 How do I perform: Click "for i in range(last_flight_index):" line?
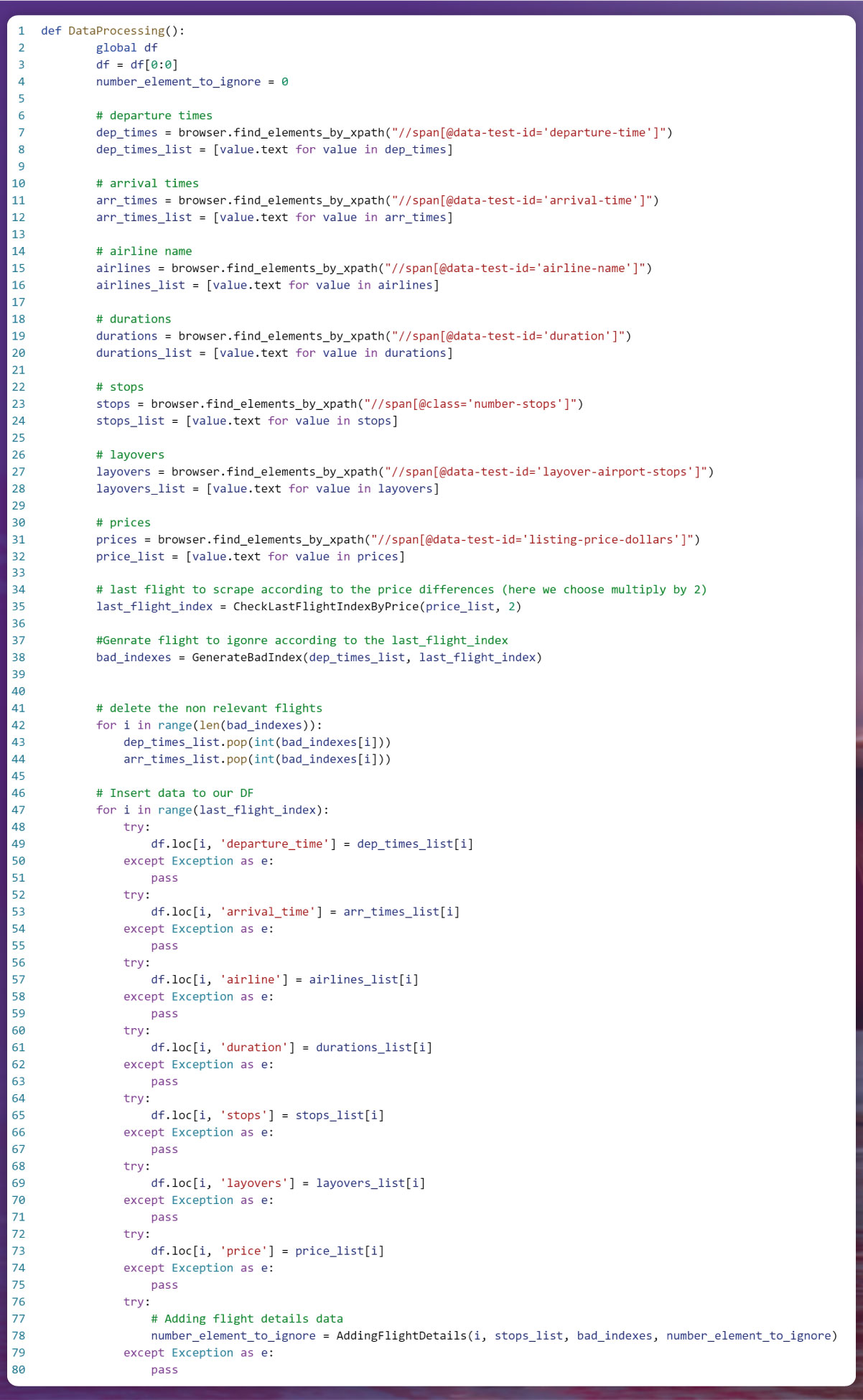[x=213, y=811]
